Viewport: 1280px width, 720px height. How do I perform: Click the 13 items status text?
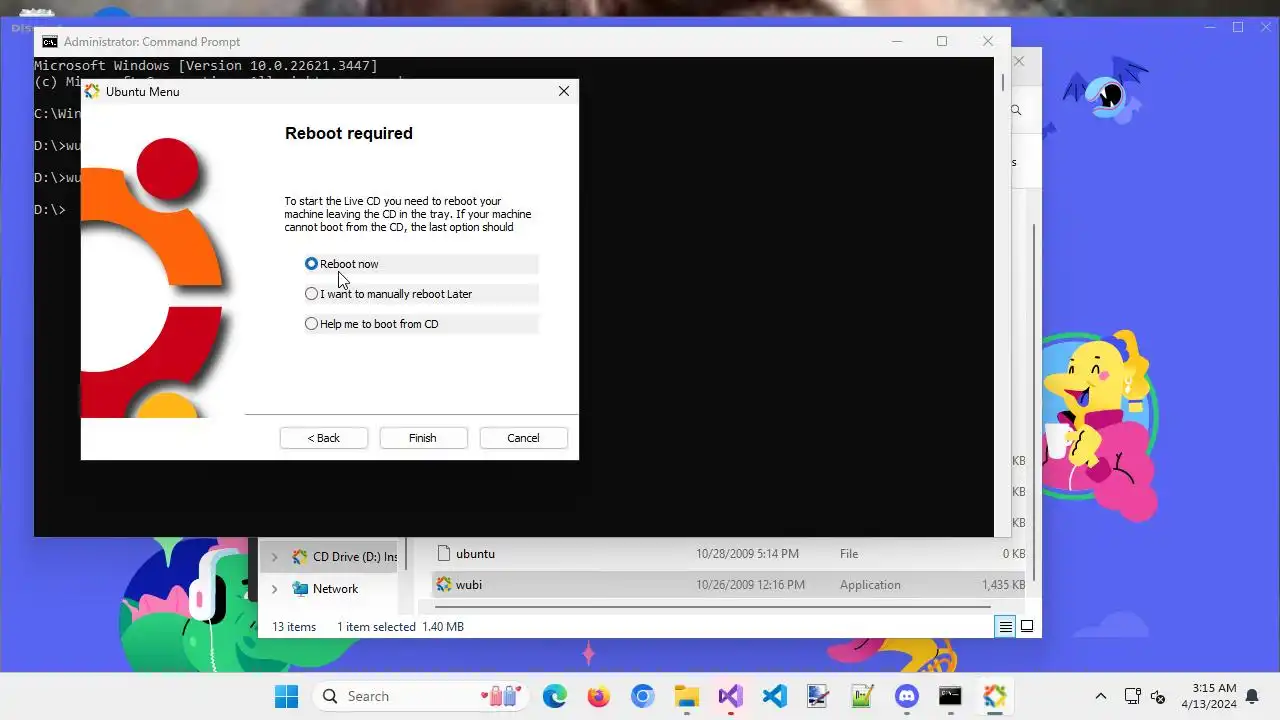pyautogui.click(x=294, y=627)
